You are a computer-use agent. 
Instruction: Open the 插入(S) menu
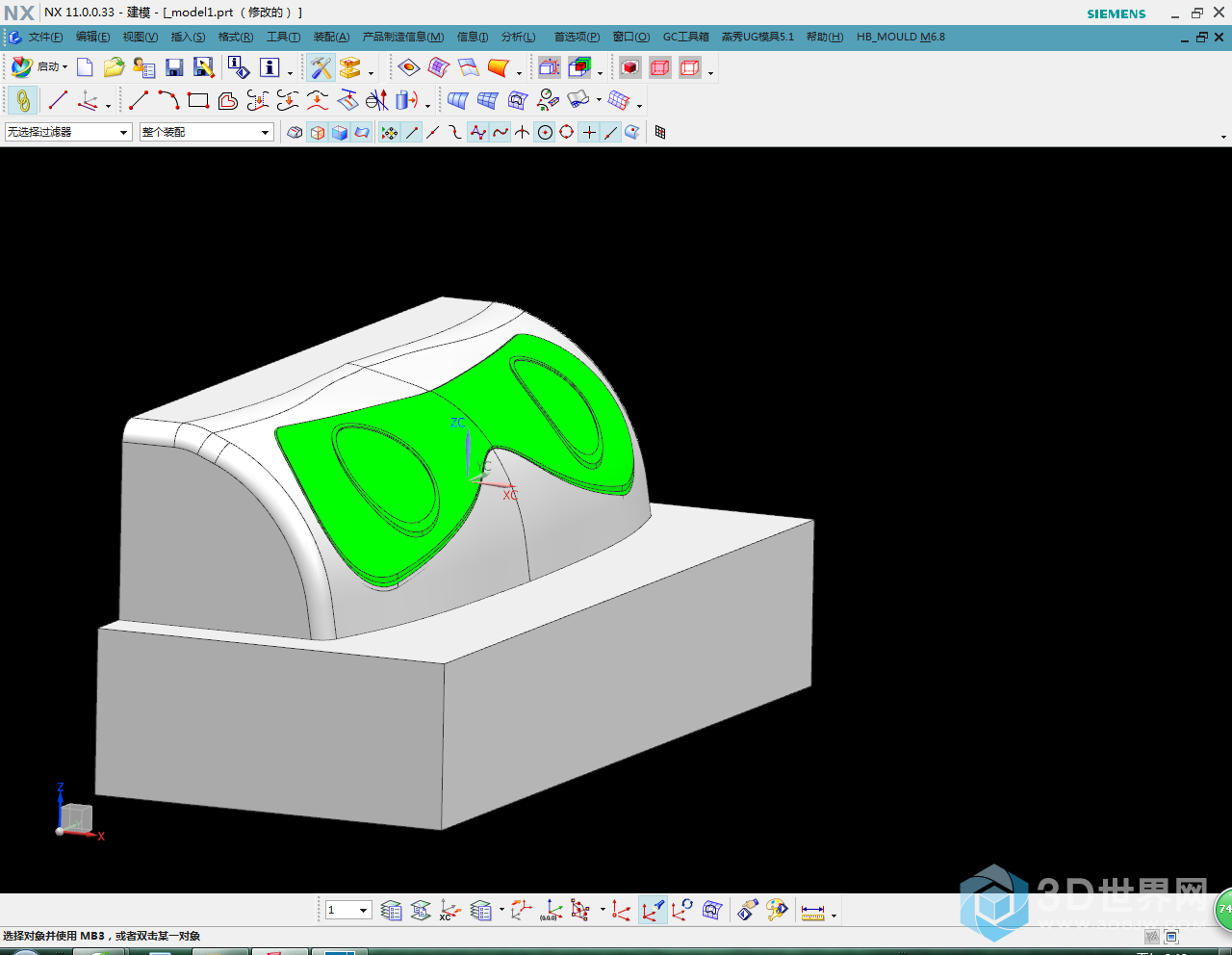click(188, 37)
